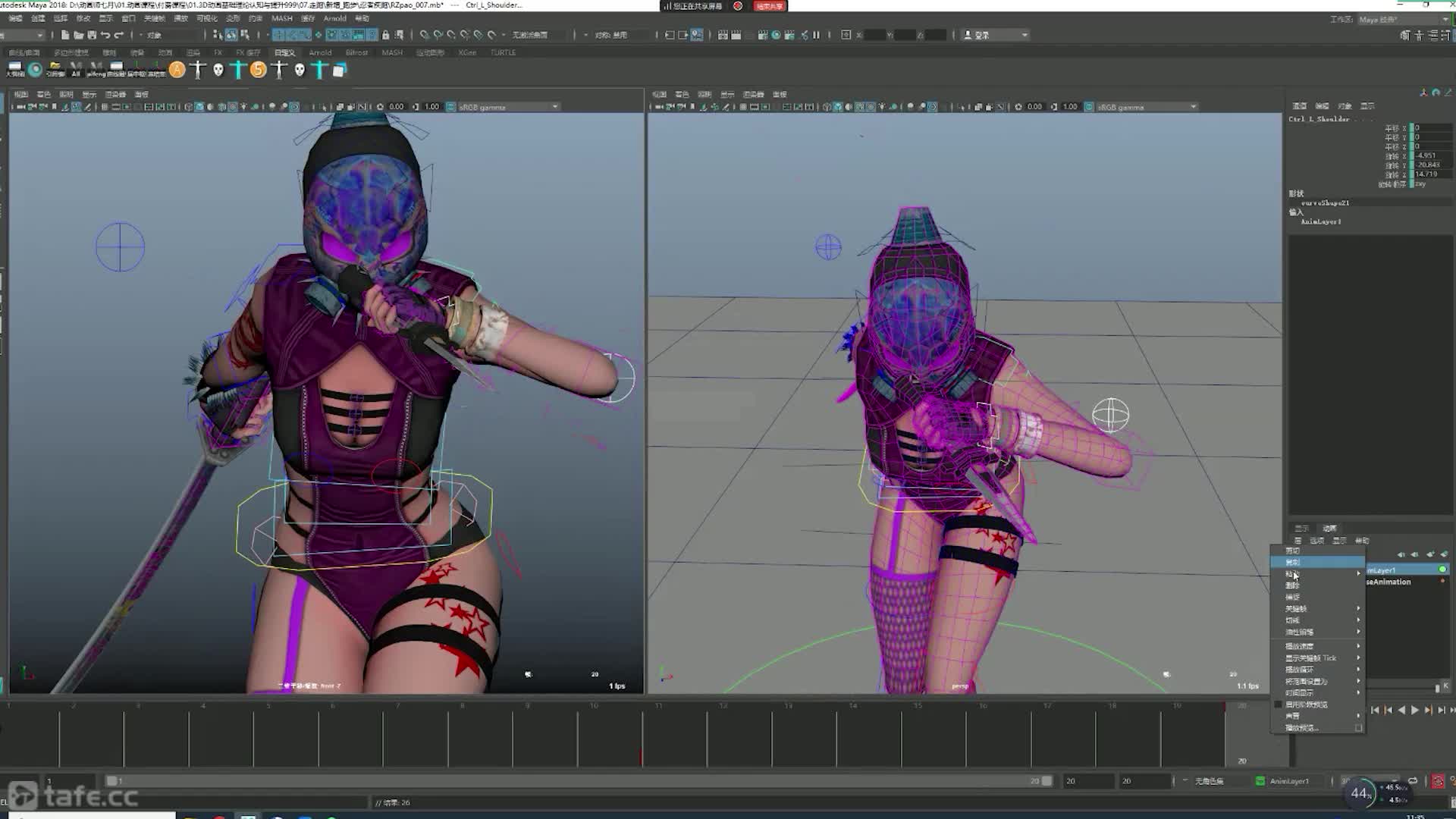Play the animation backwards
Image resolution: width=1456 pixels, height=819 pixels.
[1401, 710]
